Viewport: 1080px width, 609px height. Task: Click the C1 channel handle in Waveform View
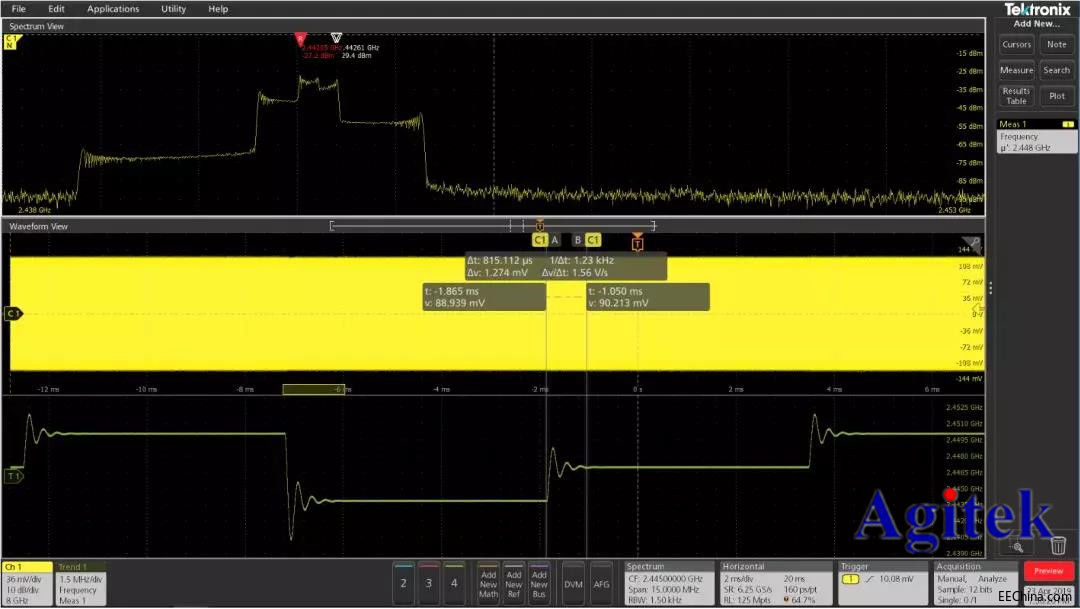coord(13,313)
